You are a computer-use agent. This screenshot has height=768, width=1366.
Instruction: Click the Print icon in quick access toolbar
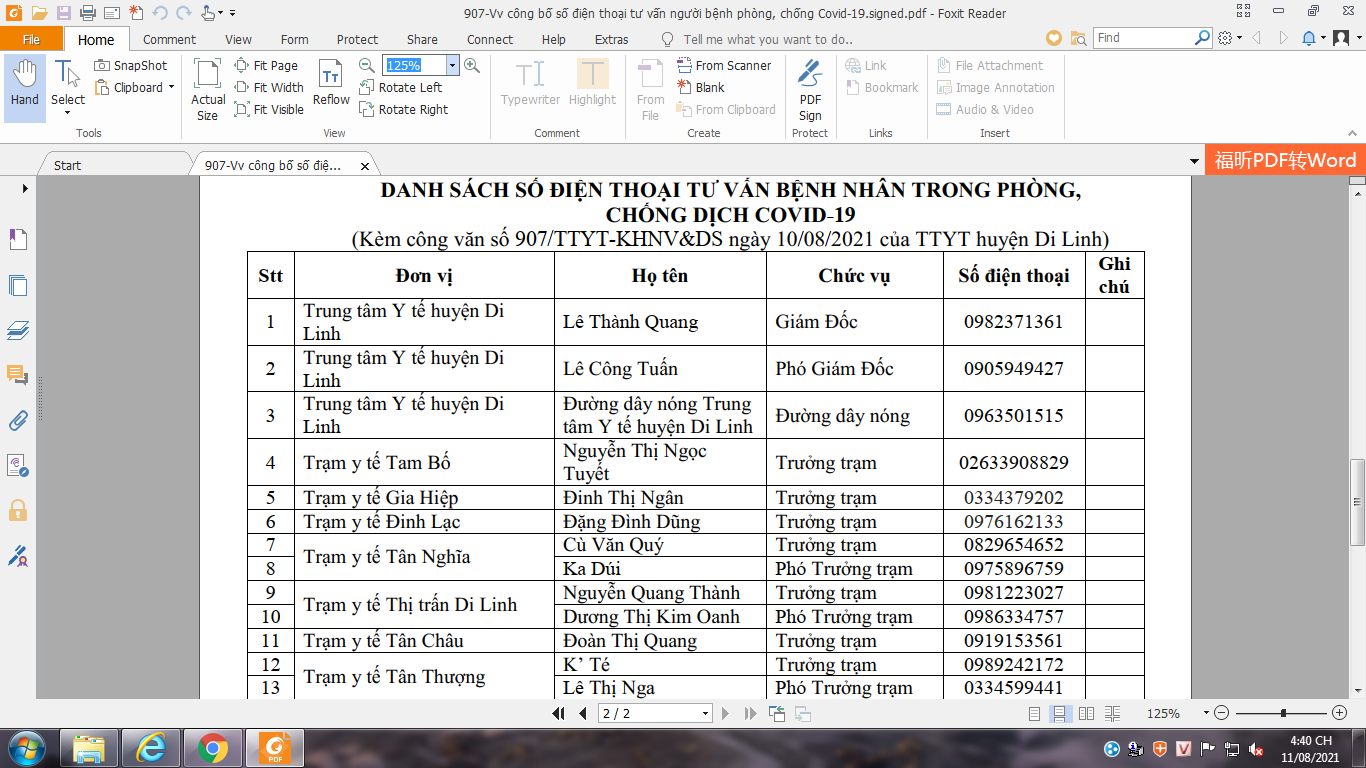pyautogui.click(x=87, y=13)
